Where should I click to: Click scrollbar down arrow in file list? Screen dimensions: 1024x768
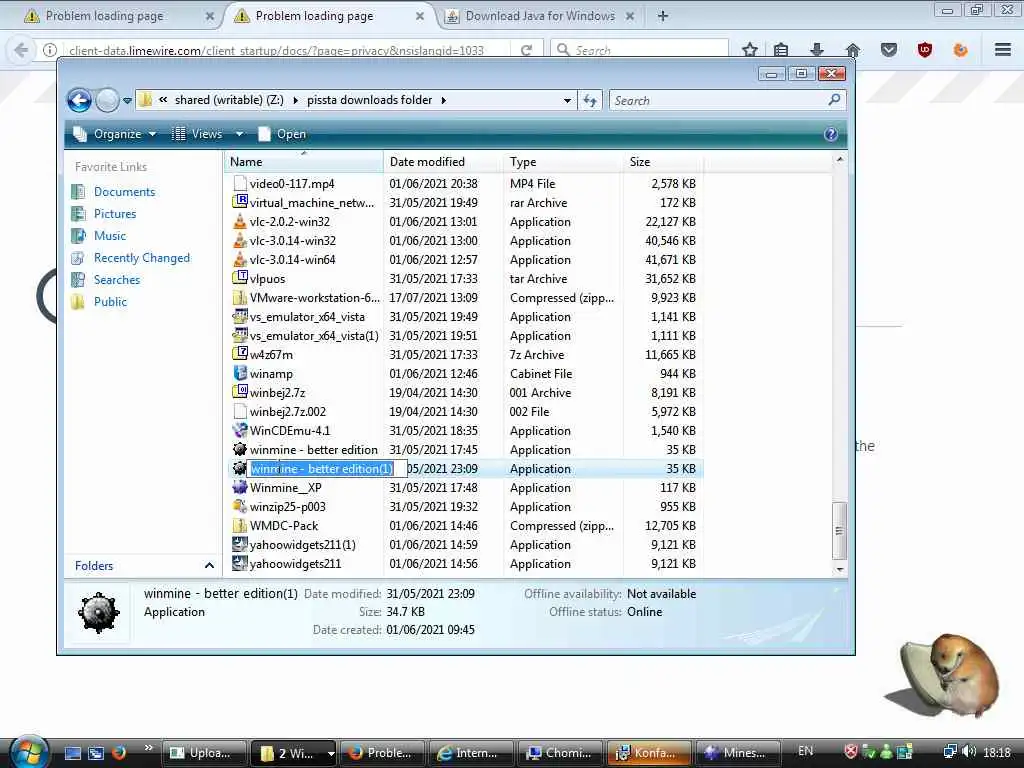coord(840,569)
